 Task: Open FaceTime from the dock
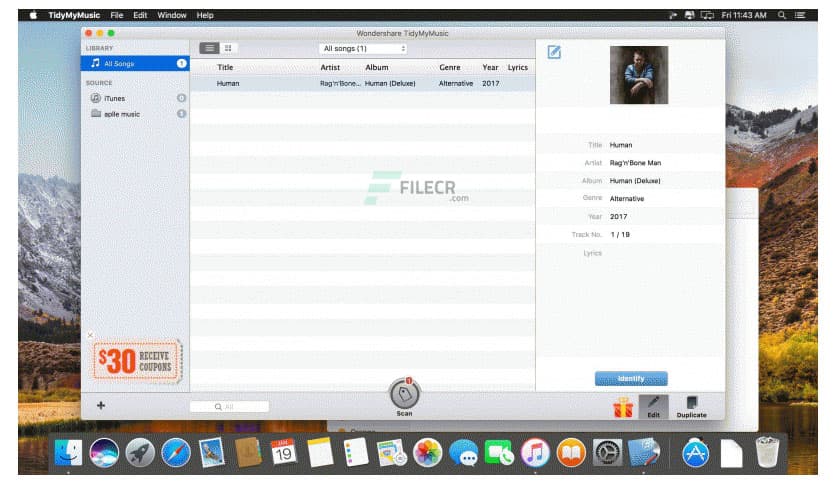click(x=499, y=453)
